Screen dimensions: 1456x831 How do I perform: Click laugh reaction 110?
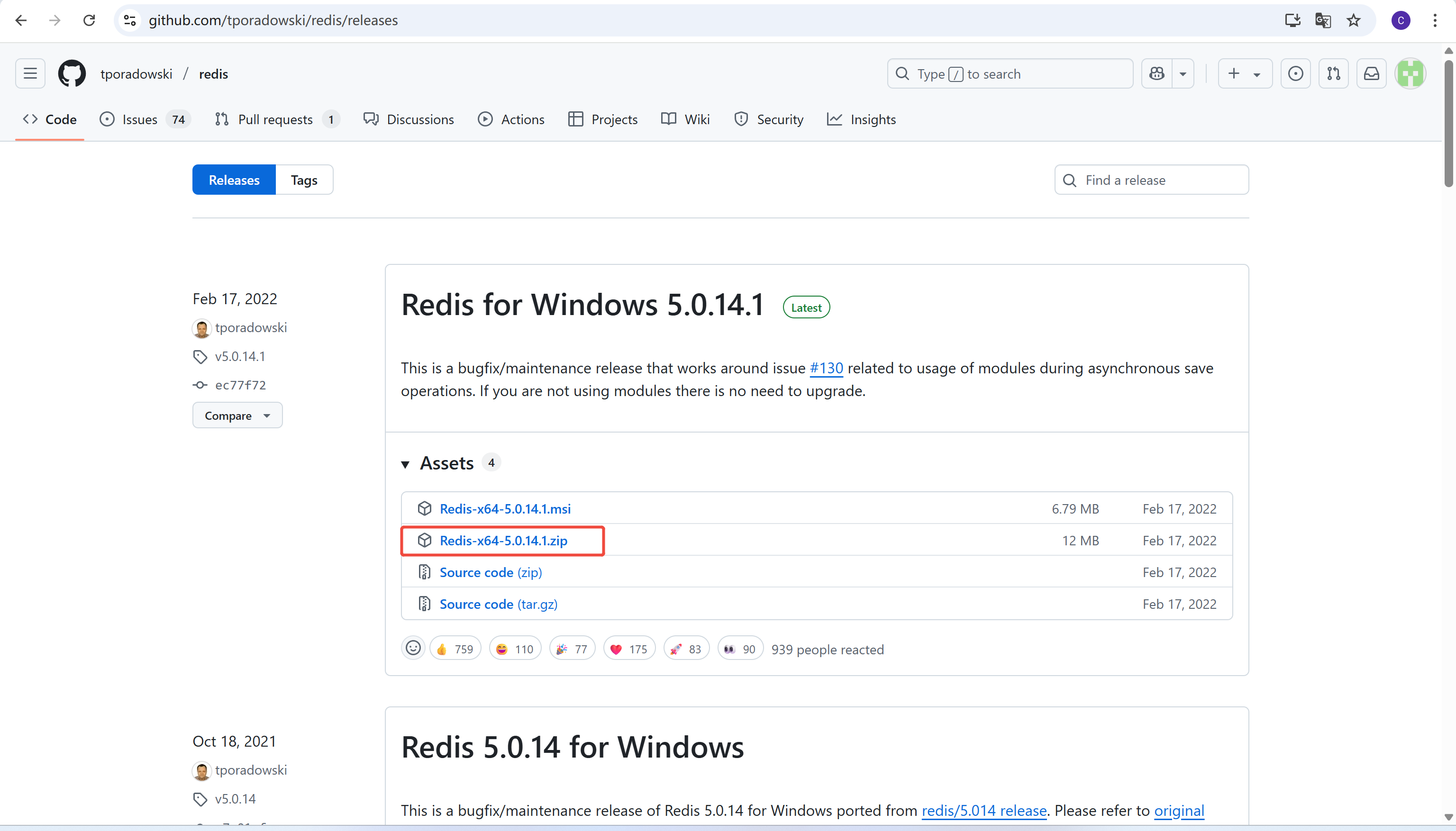pos(515,649)
